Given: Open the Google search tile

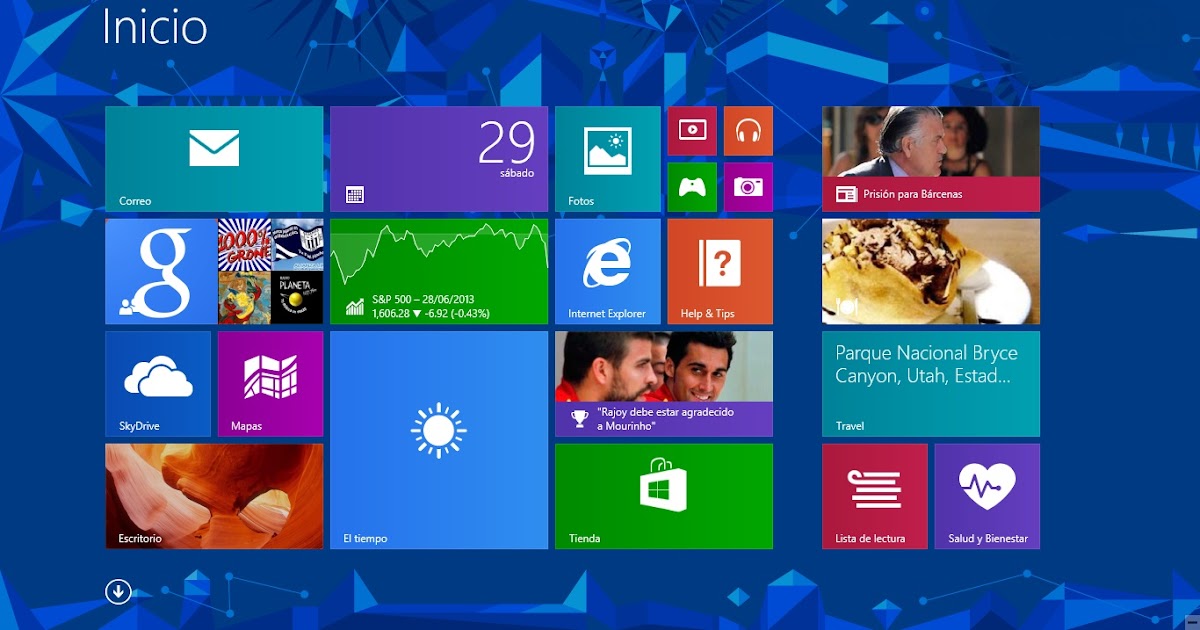Looking at the screenshot, I should click(161, 271).
